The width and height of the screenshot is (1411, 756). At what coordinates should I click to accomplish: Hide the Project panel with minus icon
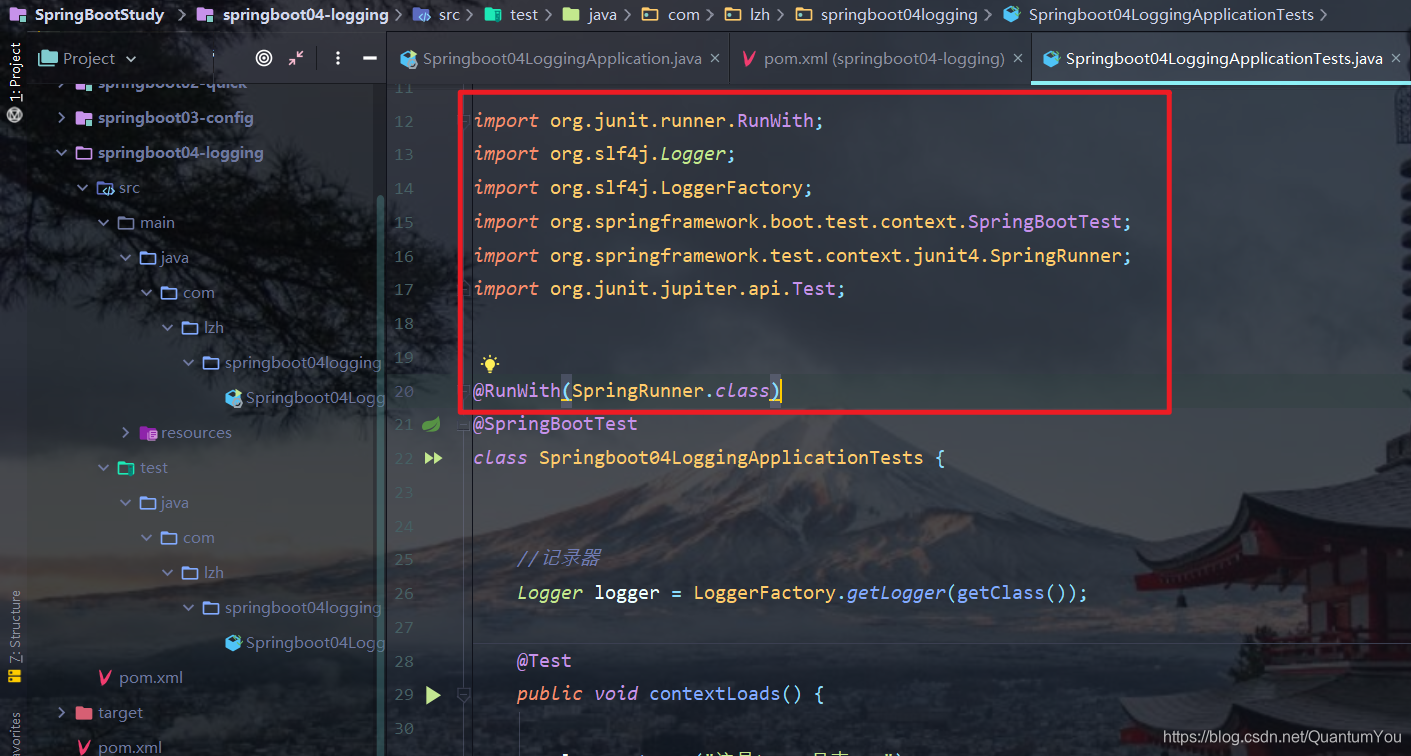(369, 58)
